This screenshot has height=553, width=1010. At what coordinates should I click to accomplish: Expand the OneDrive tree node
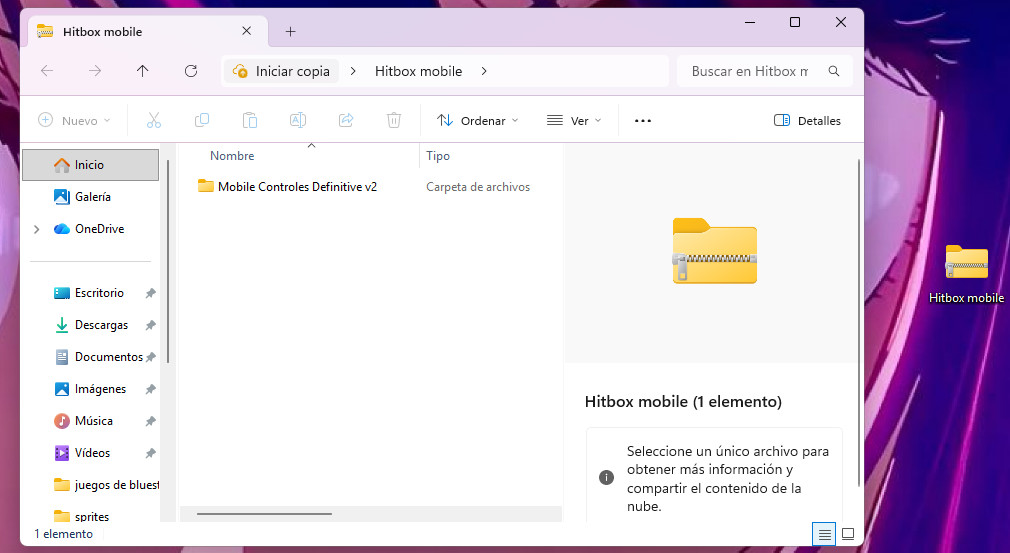pyautogui.click(x=37, y=229)
